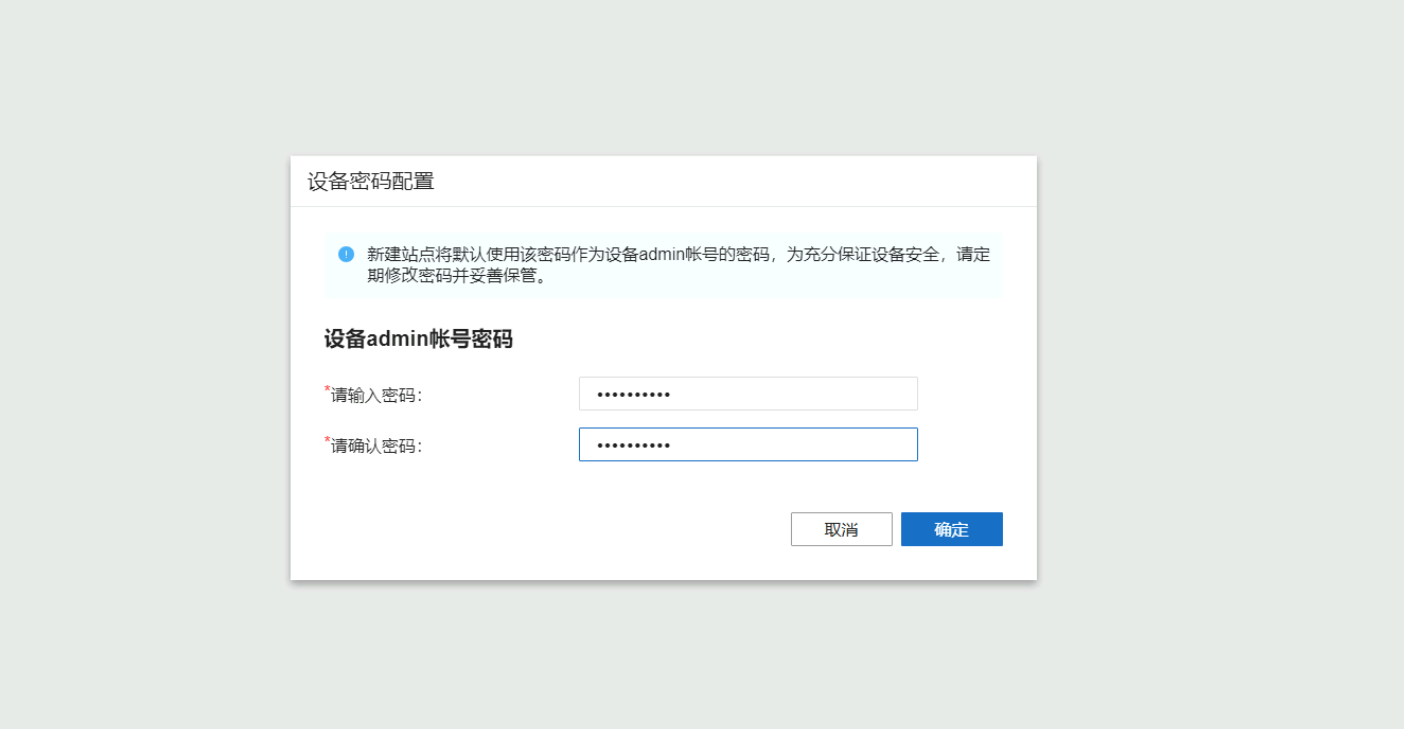Click empty right end of 请确认密码 field
This screenshot has height=729, width=1404.
pyautogui.click(x=880, y=445)
